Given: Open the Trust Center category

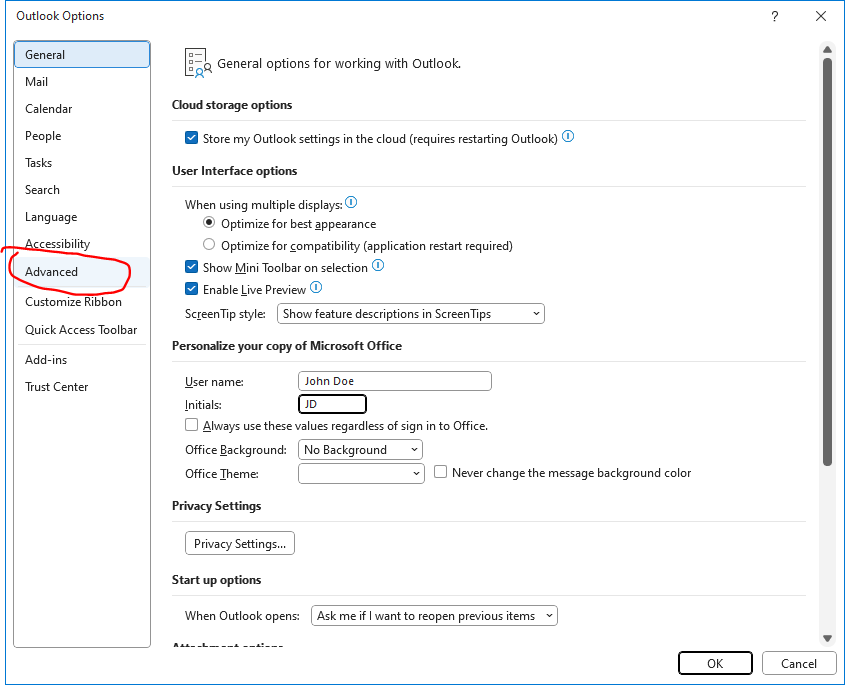Looking at the screenshot, I should click(82, 386).
